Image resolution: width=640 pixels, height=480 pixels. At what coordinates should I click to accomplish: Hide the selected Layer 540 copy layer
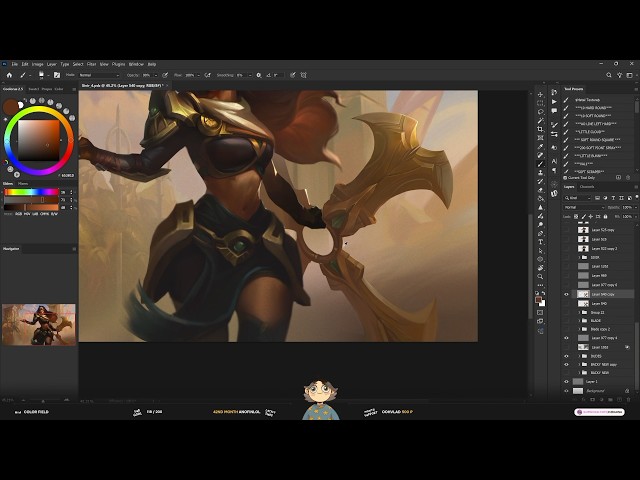(566, 294)
